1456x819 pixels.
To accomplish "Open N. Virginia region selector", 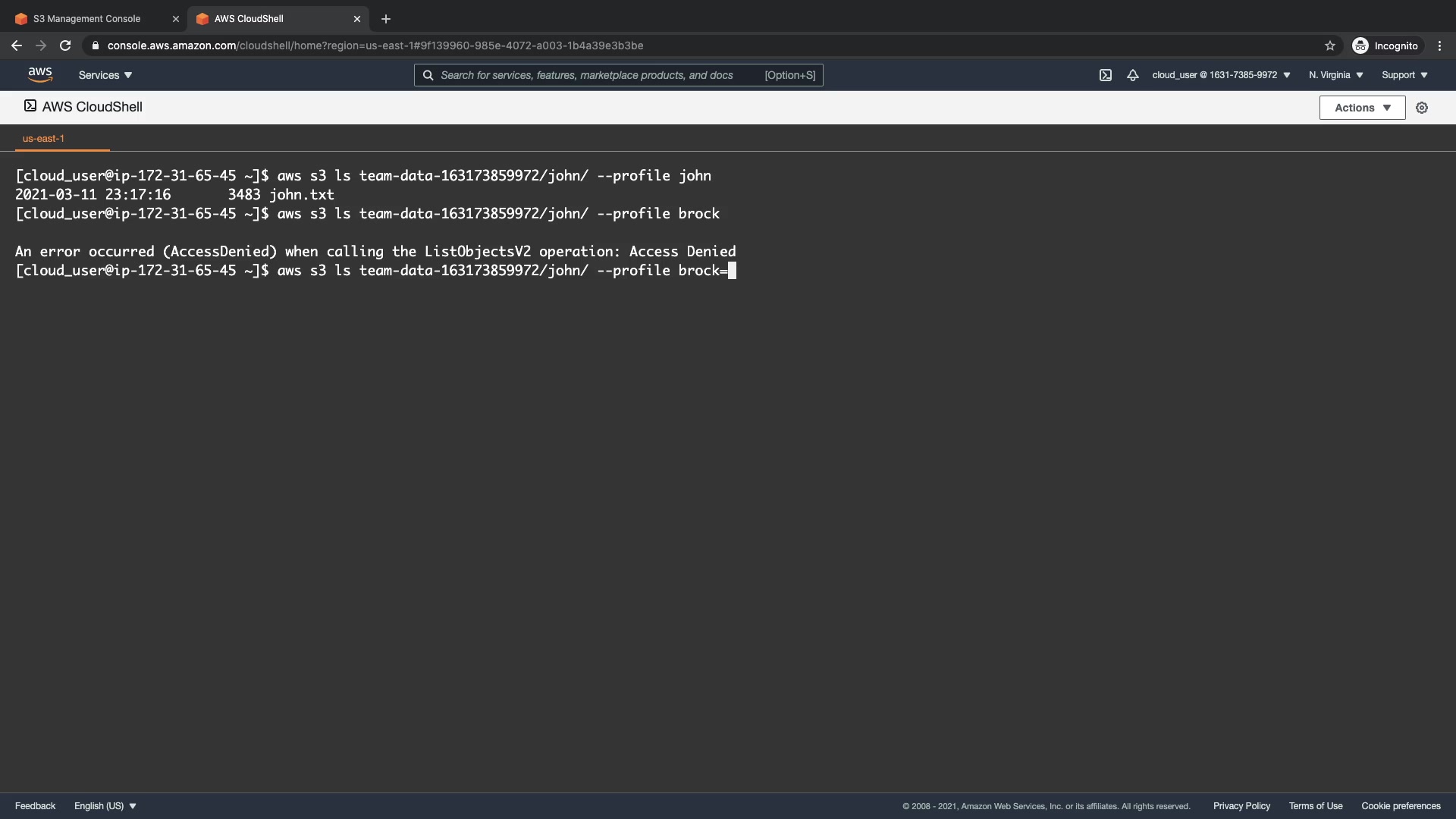I will coord(1335,75).
